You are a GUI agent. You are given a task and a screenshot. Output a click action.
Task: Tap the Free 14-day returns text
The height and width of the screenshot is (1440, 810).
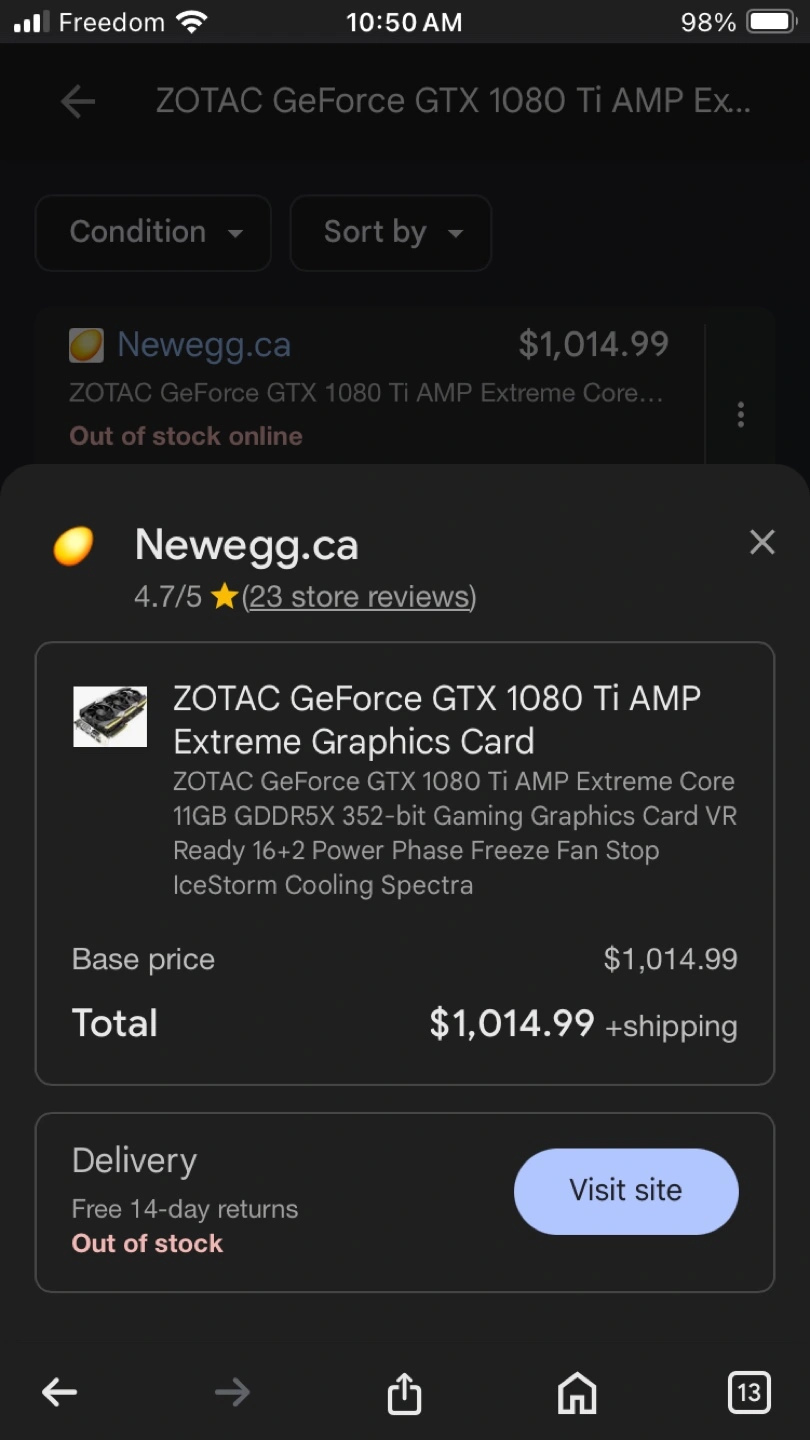185,1209
